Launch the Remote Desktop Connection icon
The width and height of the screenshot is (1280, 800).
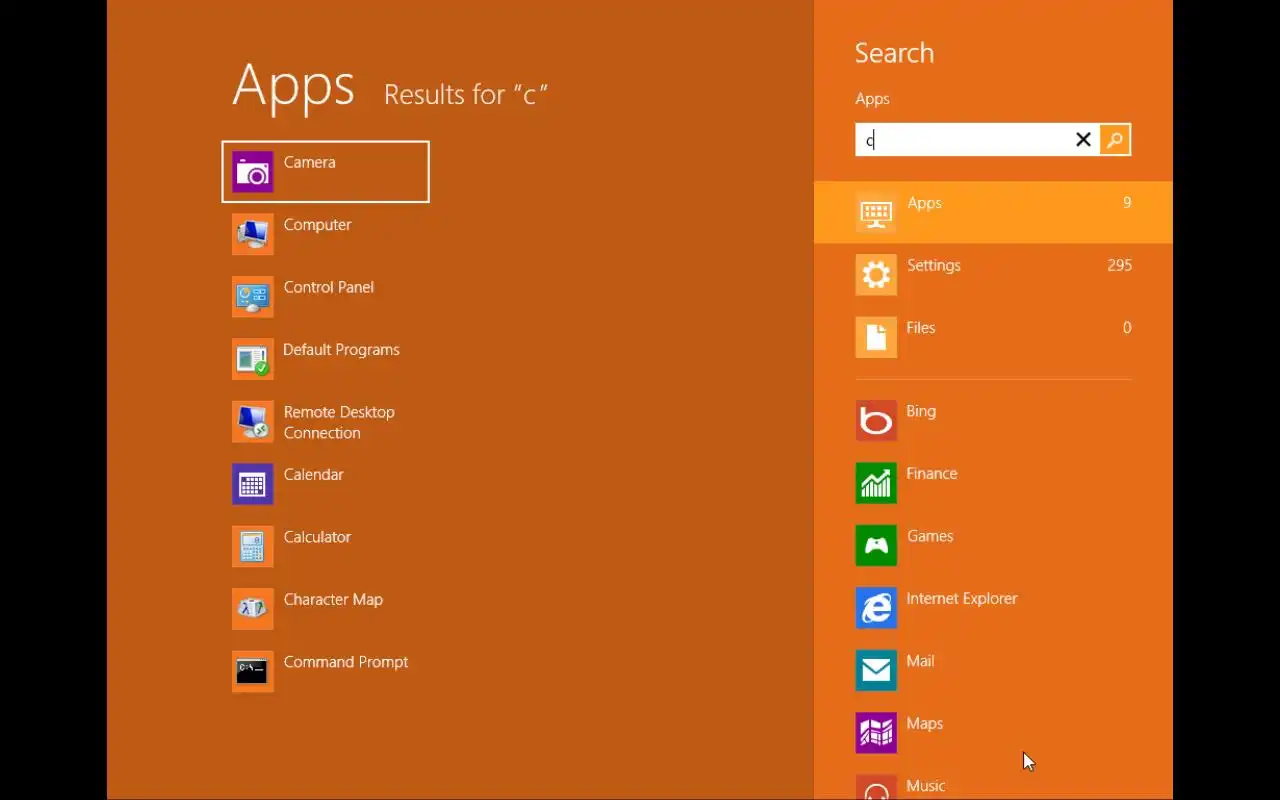click(x=253, y=422)
